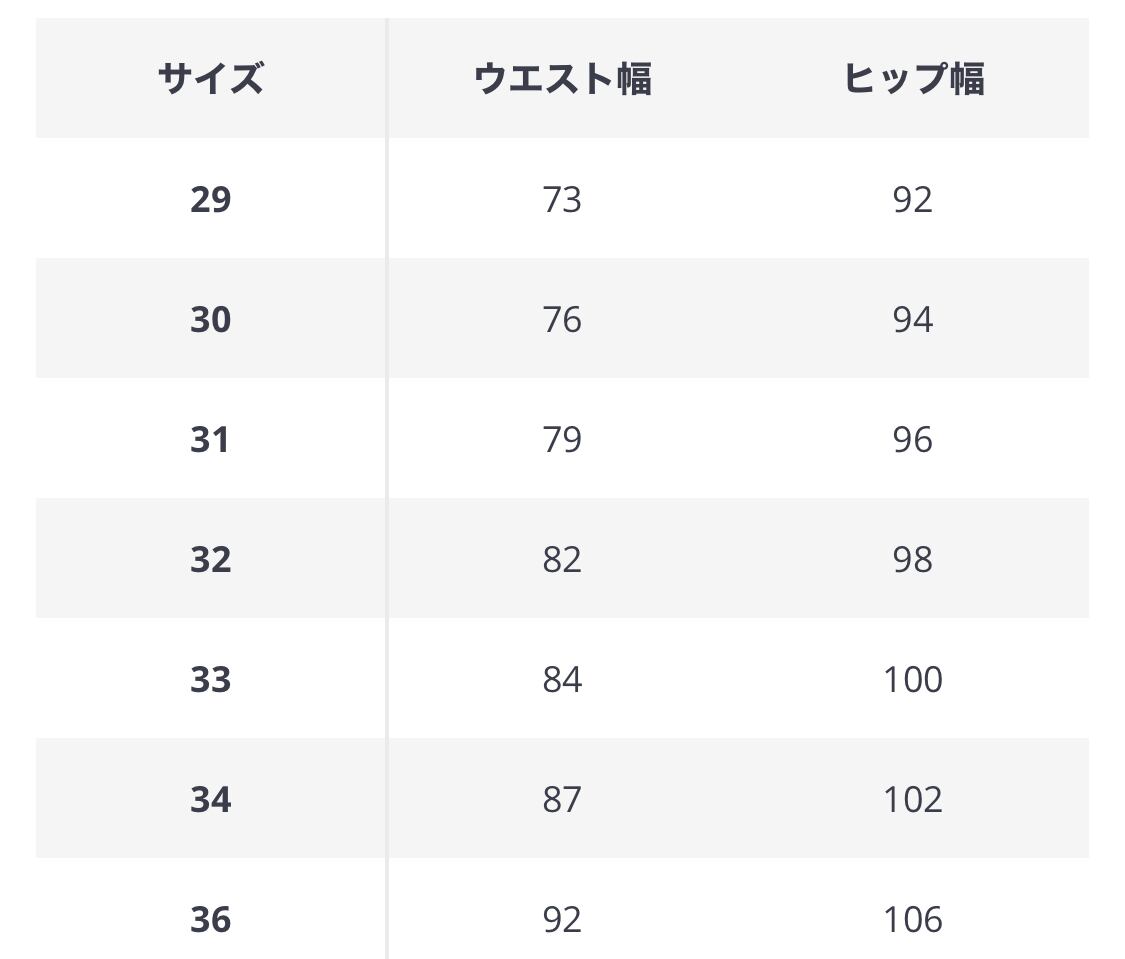Click hip value 100 cell
The height and width of the screenshot is (959, 1125).
[913, 679]
